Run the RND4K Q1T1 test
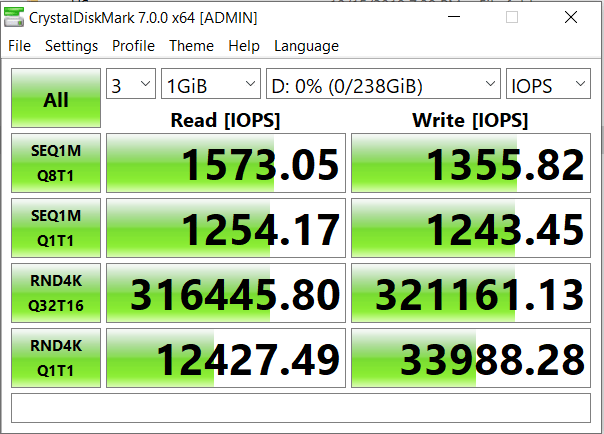The image size is (604, 434). coord(56,358)
